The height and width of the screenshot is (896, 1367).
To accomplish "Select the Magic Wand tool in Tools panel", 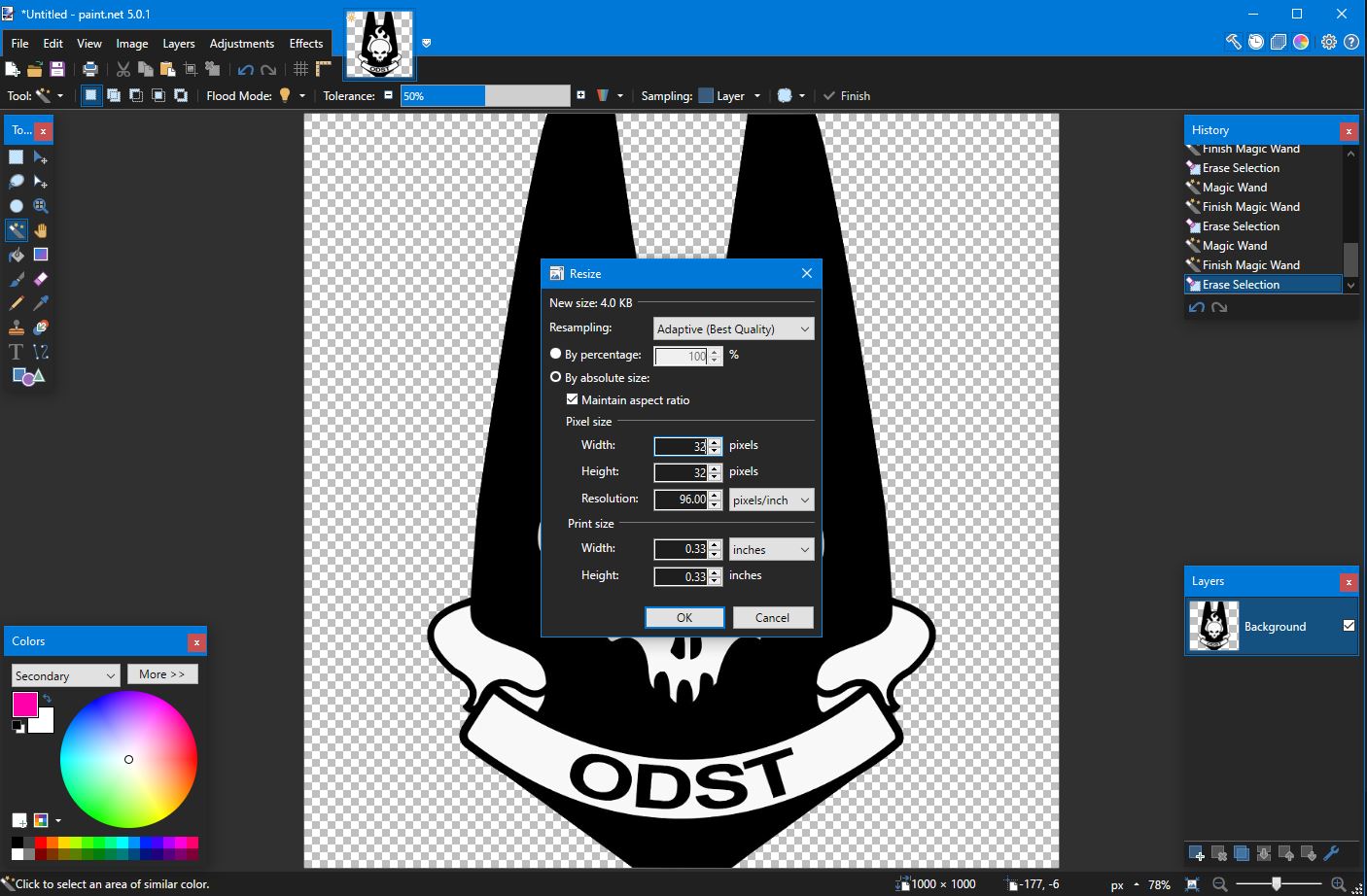I will [17, 230].
